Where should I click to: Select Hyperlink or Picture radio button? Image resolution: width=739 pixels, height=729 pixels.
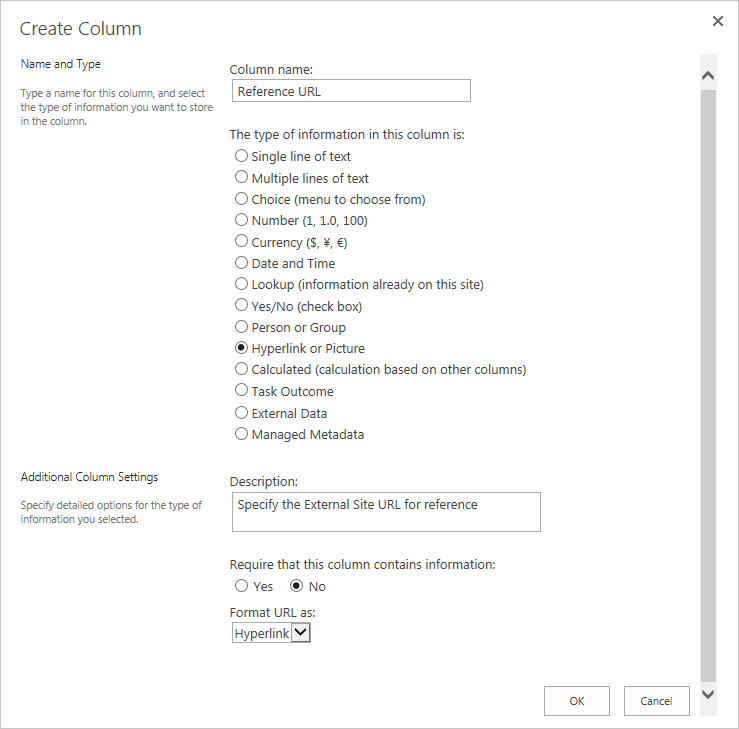click(241, 348)
